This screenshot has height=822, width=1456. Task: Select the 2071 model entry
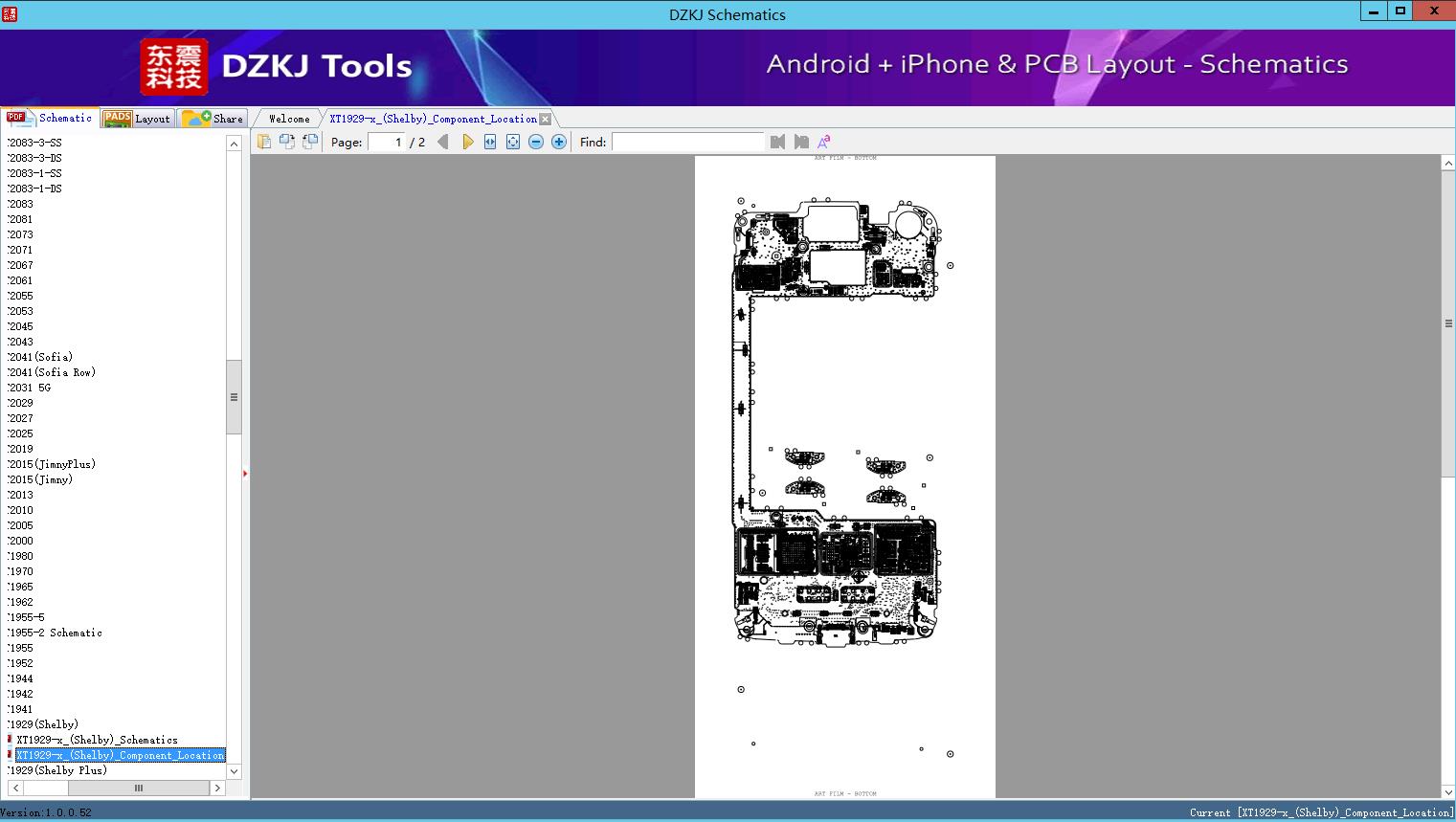(20, 250)
